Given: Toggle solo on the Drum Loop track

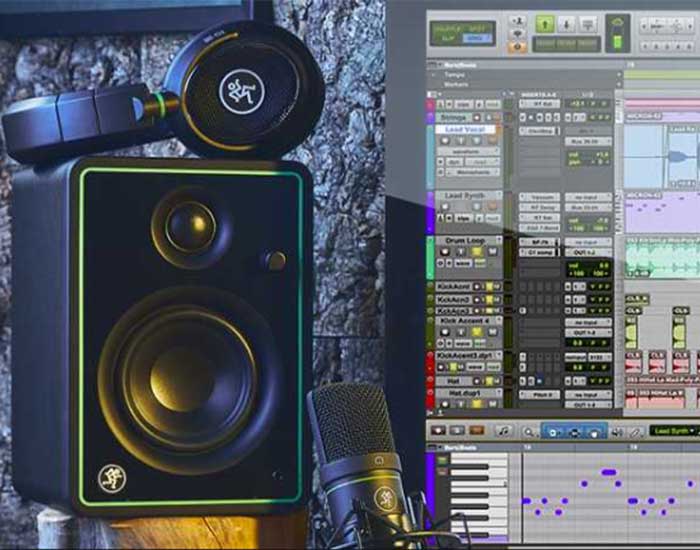Looking at the screenshot, I should [x=476, y=252].
